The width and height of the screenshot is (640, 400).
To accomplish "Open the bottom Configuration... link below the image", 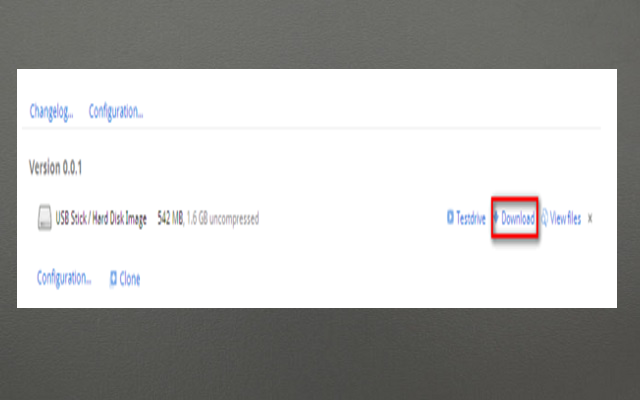I will (64, 278).
